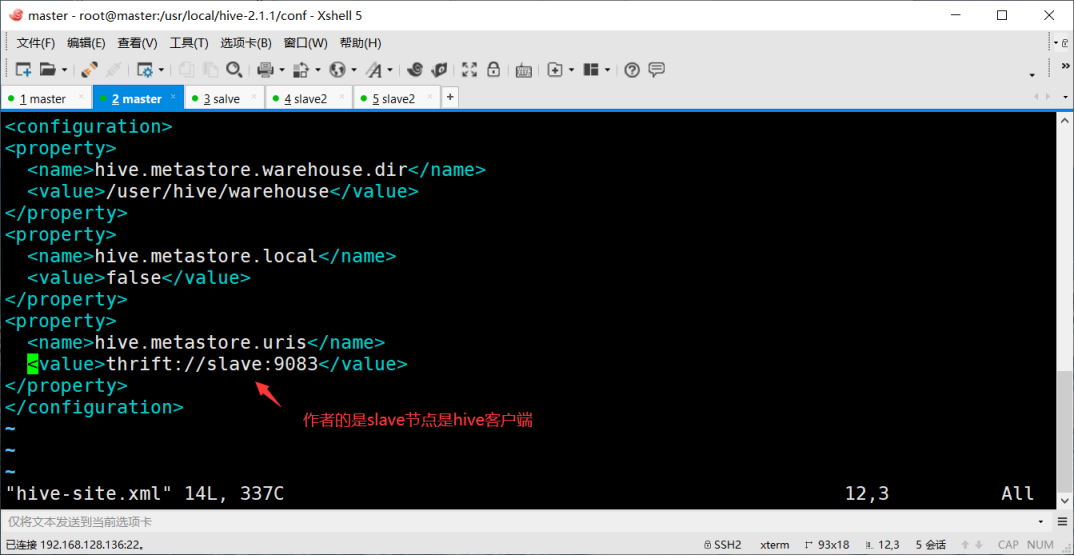Expand the globe encoding dropdown arrow
The image size is (1075, 556).
point(354,70)
